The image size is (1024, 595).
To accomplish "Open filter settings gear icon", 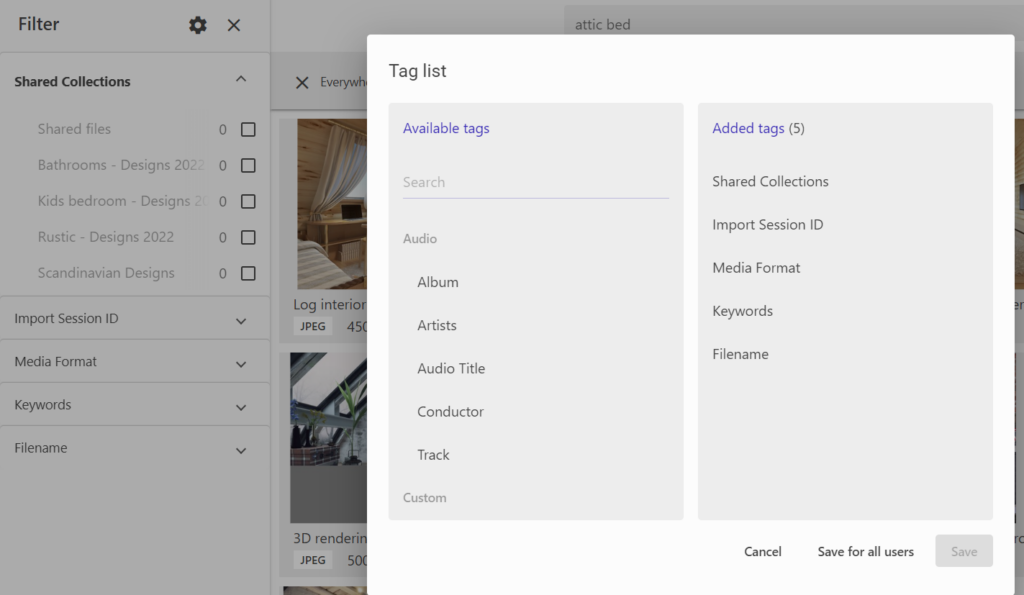I will point(198,25).
